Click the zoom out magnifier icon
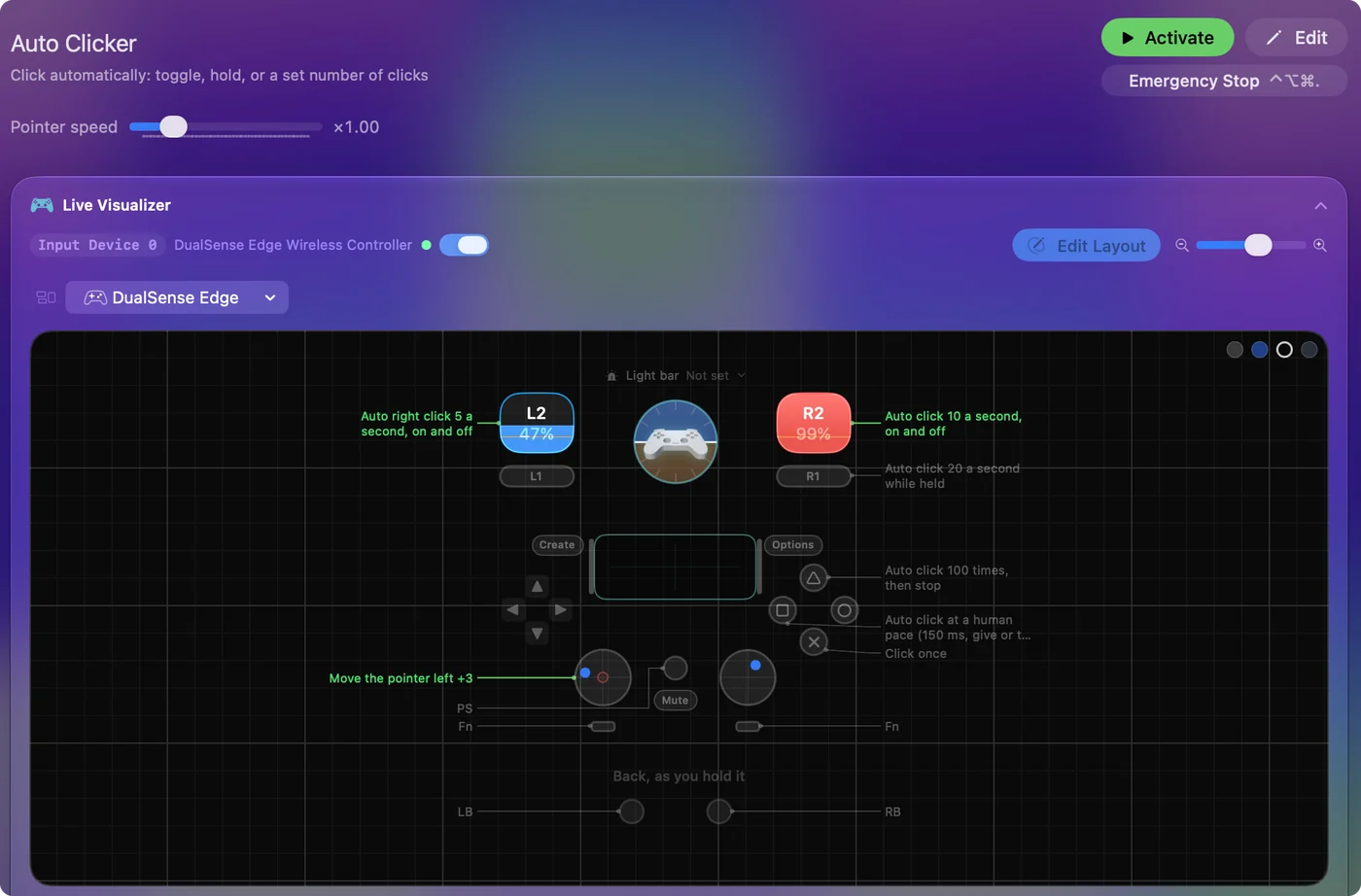The width and height of the screenshot is (1361, 896). coord(1182,245)
